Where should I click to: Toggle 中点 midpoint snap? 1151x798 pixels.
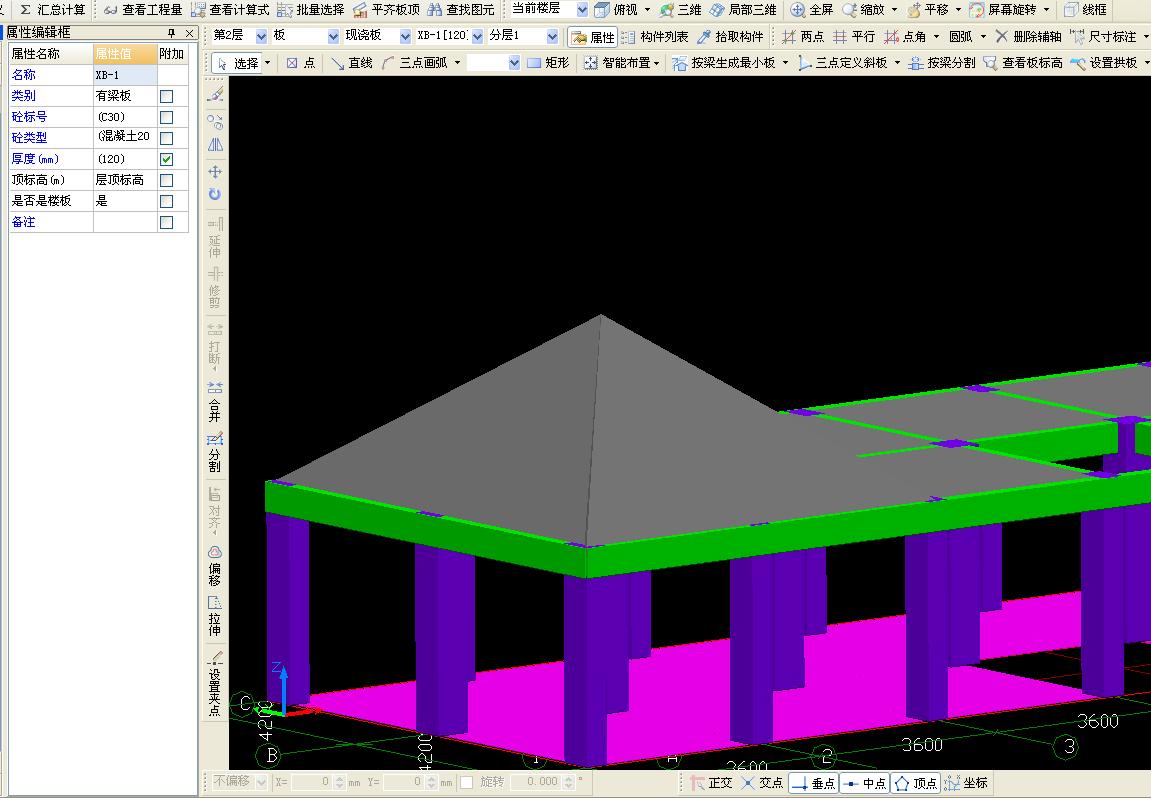point(865,783)
